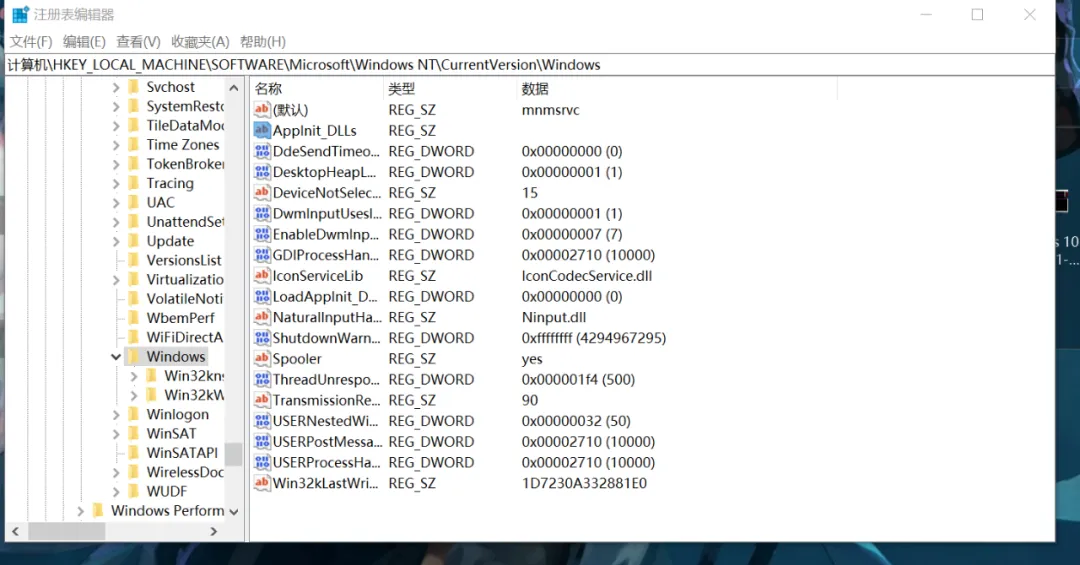
Task: Click the Spooler string value icon
Action: pos(262,358)
